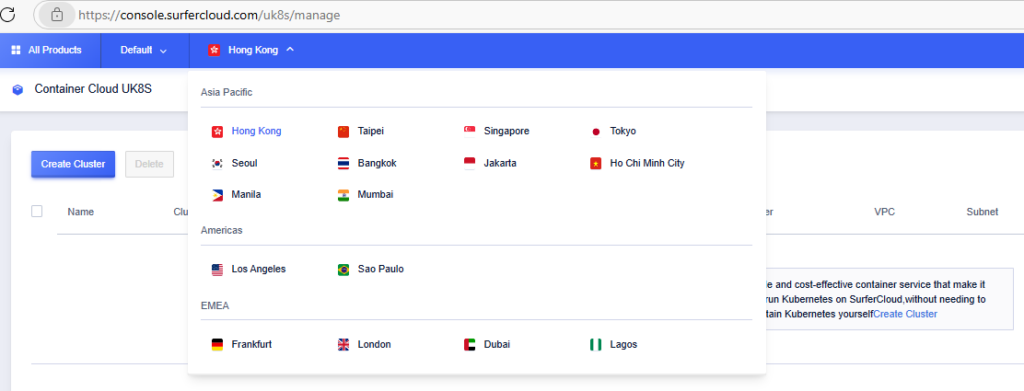1024x391 pixels.
Task: Select Manila in the region menu
Action: click(x=246, y=195)
